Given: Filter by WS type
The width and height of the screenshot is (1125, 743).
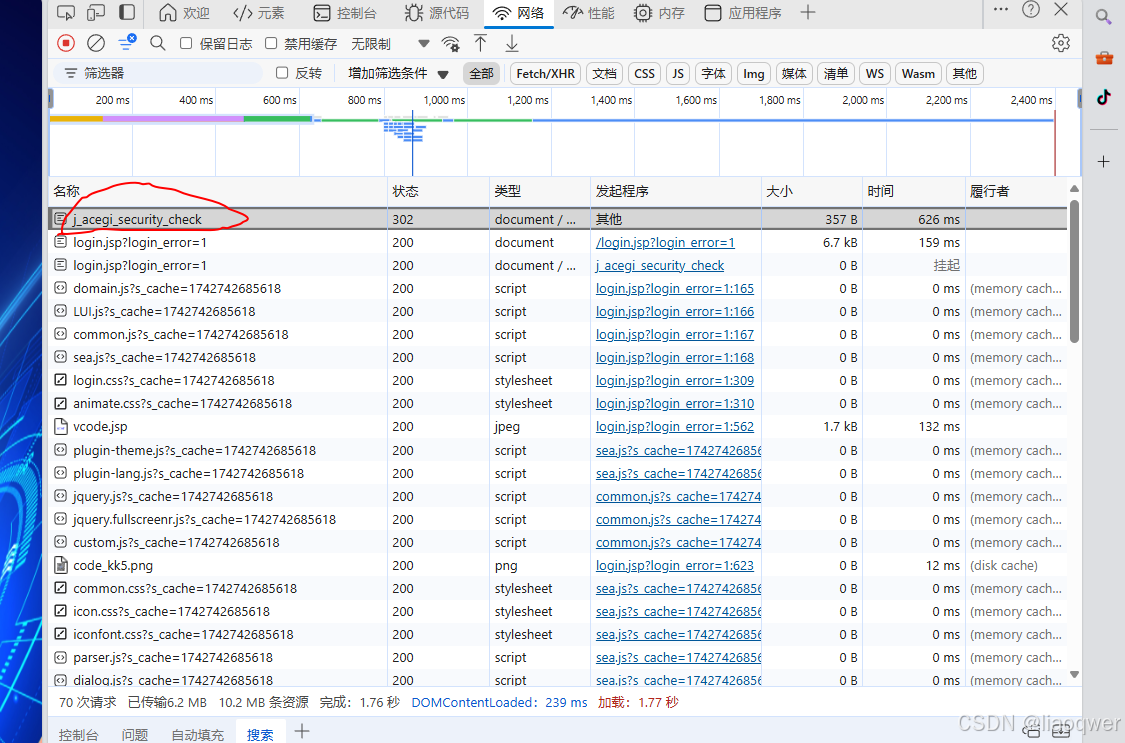Looking at the screenshot, I should coord(875,73).
